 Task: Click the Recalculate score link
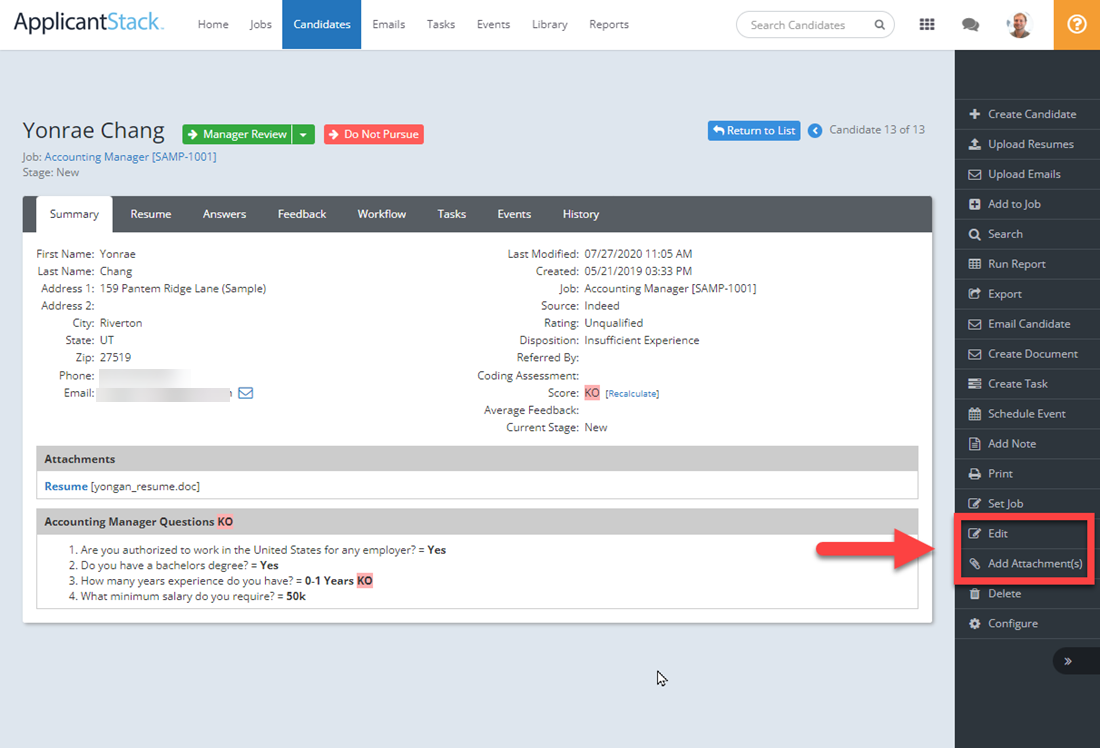632,394
